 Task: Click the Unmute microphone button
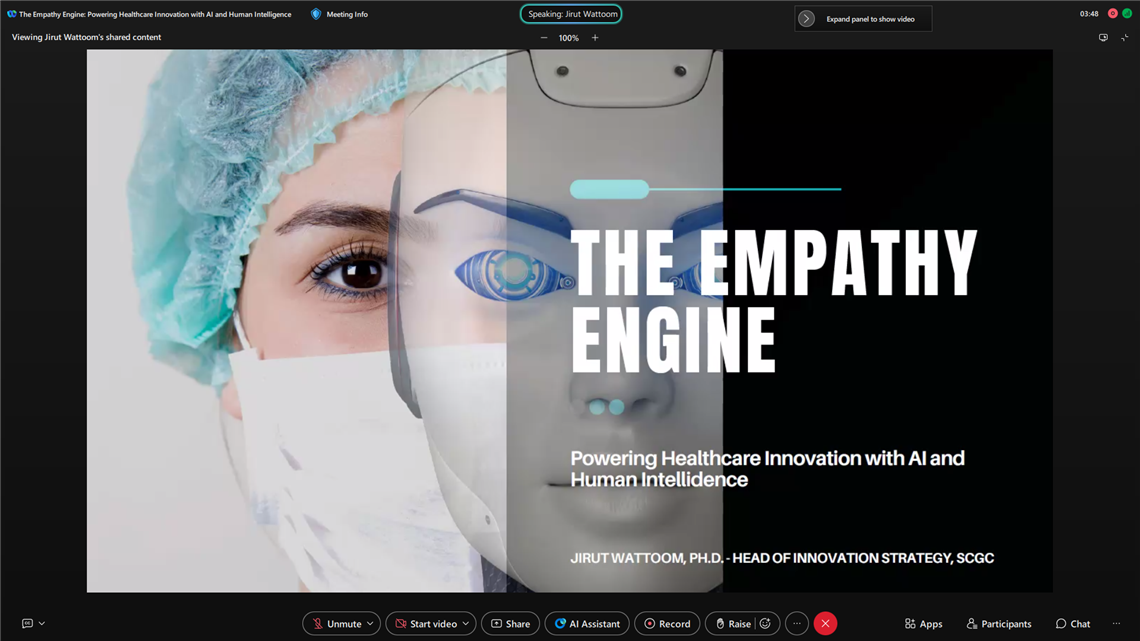click(335, 624)
